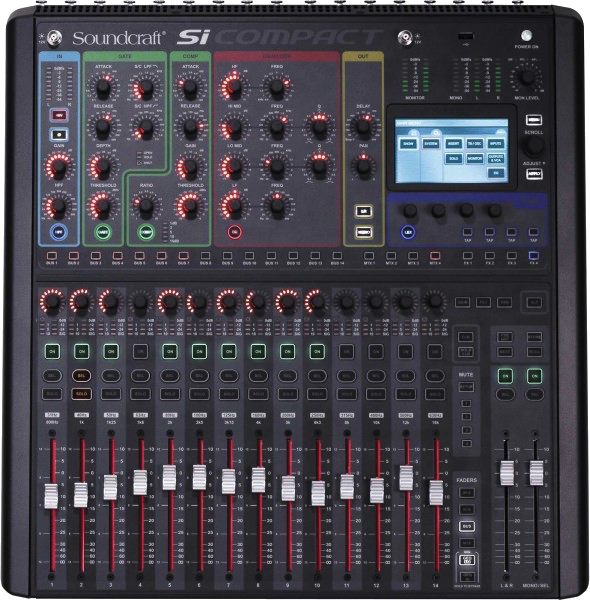
Task: Click the APPLY button below ADJUST
Action: (x=534, y=174)
